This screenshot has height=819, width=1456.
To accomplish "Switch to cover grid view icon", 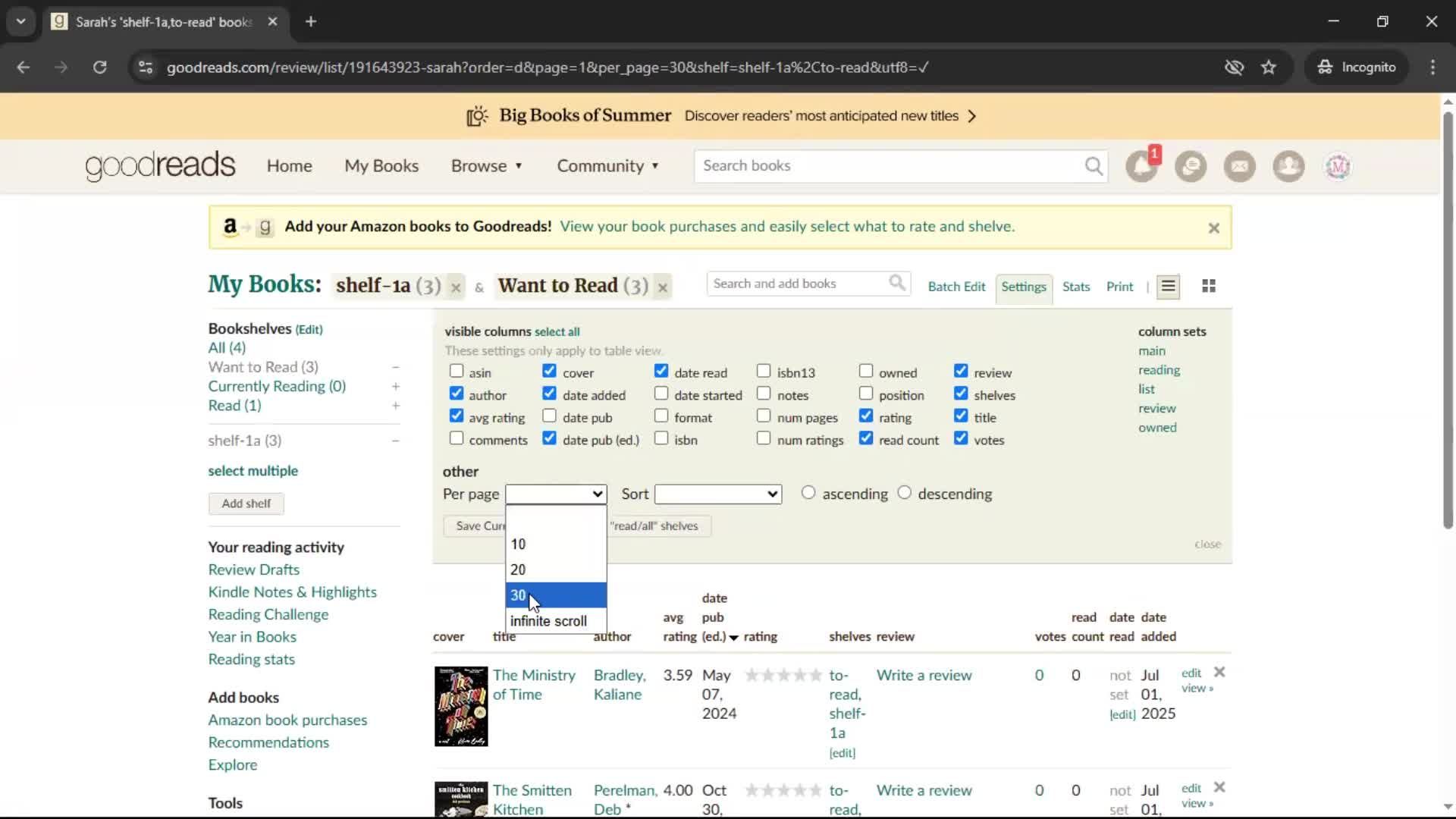I will (1209, 286).
